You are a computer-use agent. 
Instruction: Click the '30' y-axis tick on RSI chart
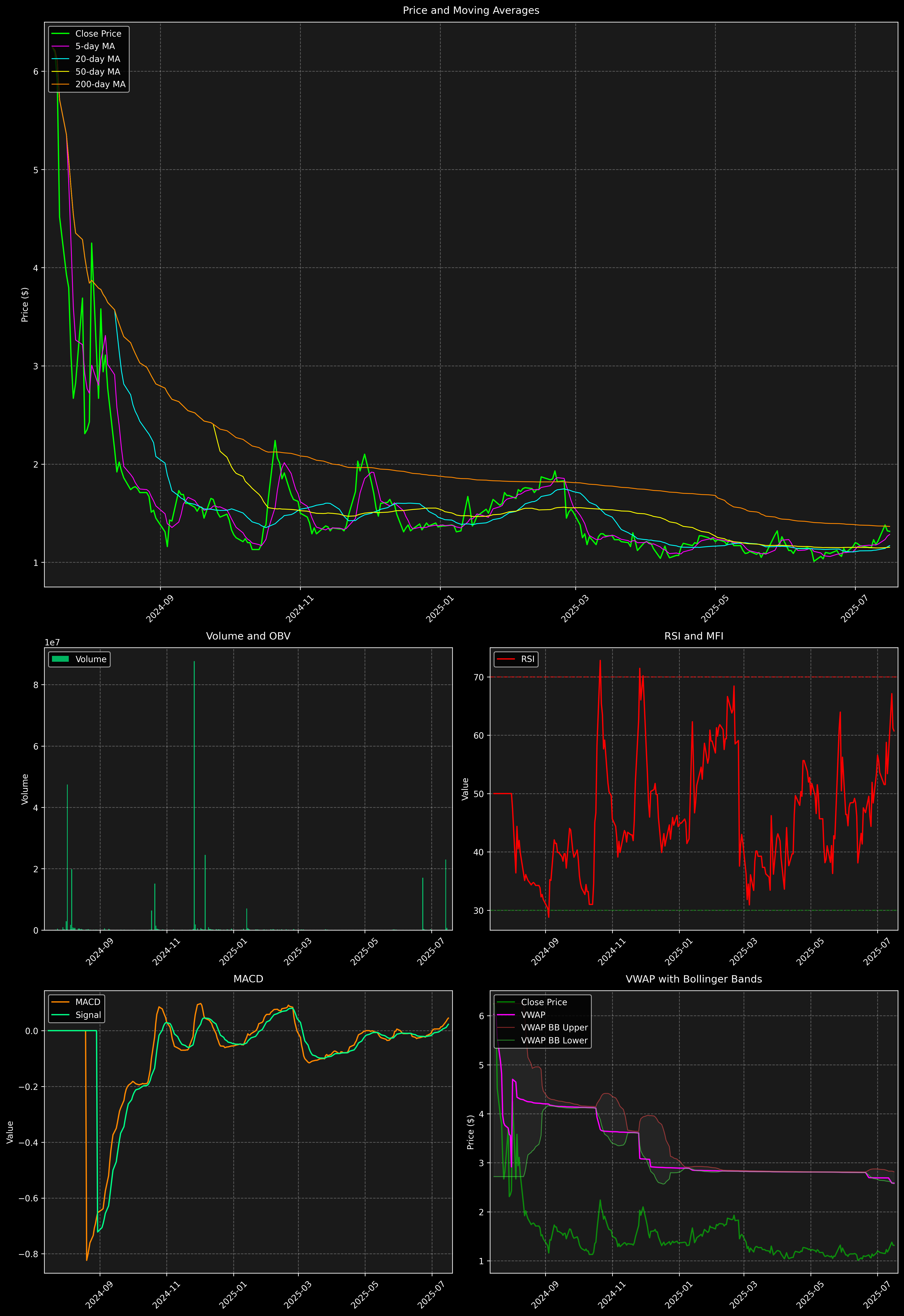coord(479,911)
